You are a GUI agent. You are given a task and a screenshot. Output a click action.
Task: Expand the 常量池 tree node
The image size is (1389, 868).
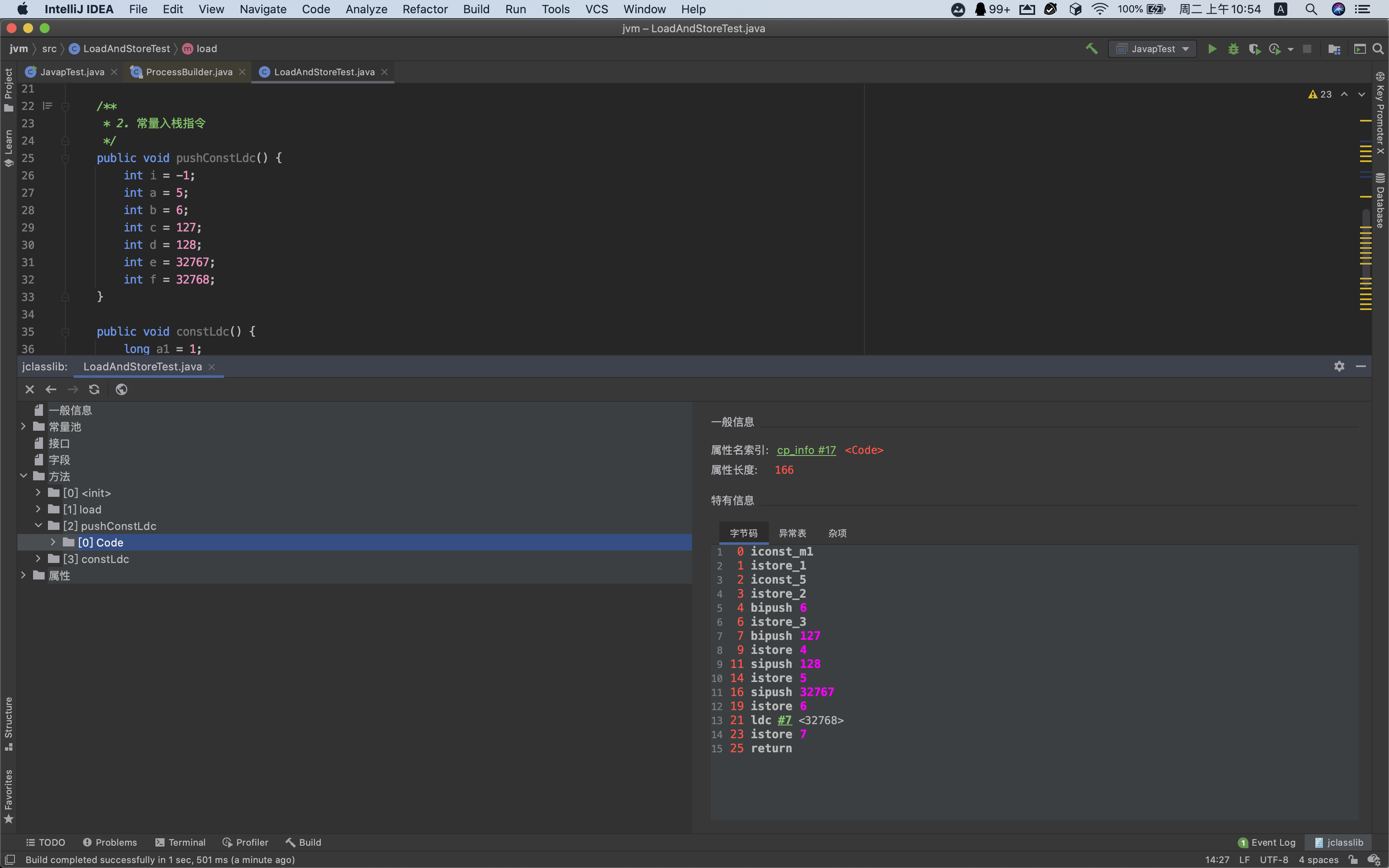point(24,427)
